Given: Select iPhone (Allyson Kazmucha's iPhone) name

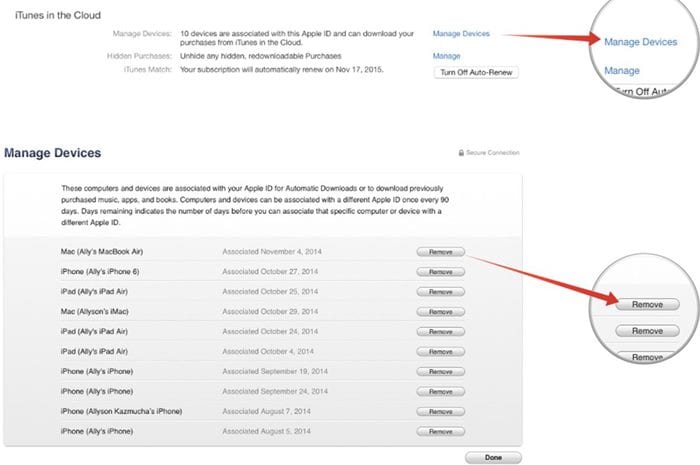Looking at the screenshot, I should (x=121, y=411).
